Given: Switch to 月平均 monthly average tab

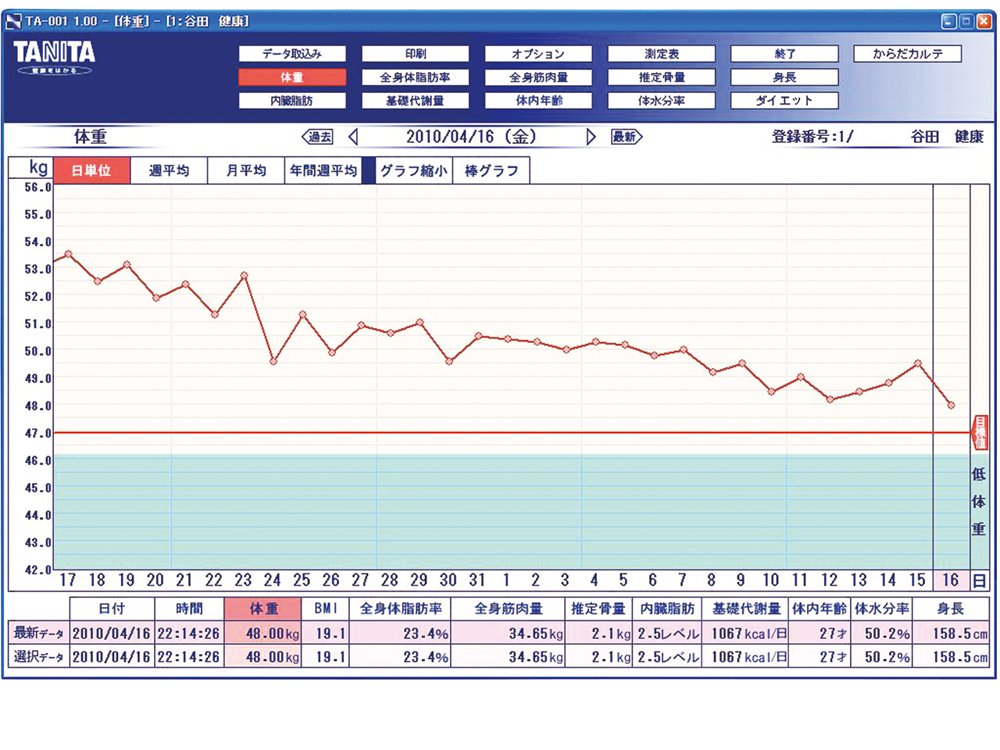Looking at the screenshot, I should [x=245, y=171].
